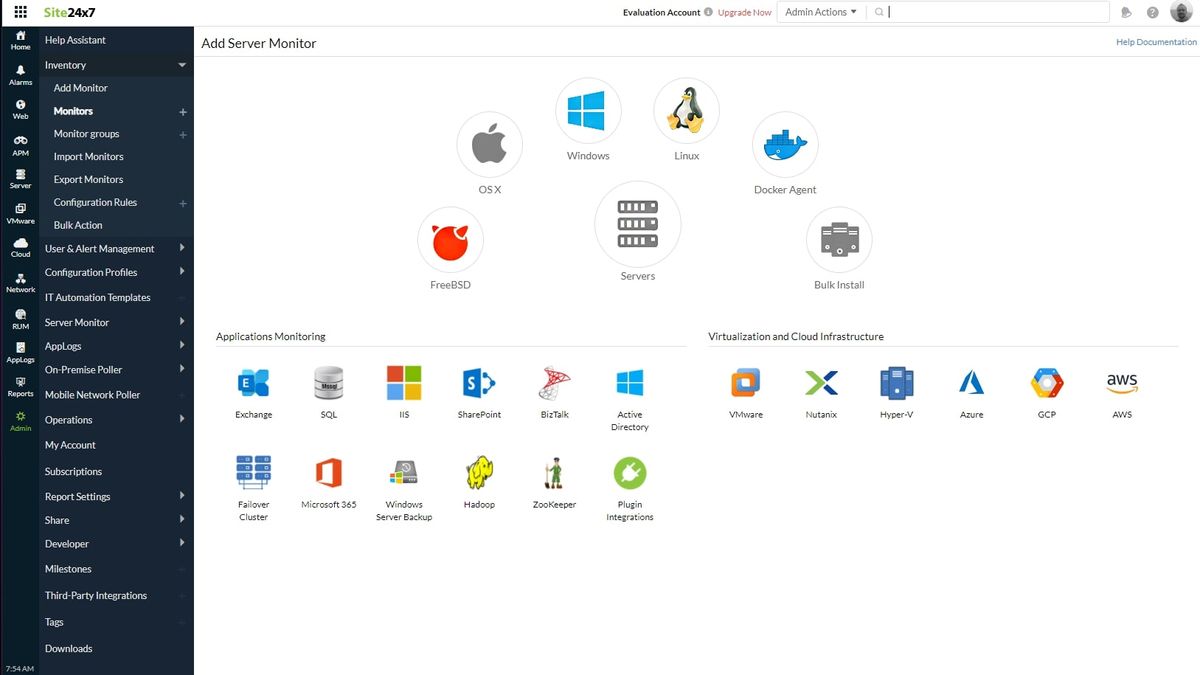Click the Azure cloud icon

(x=971, y=383)
